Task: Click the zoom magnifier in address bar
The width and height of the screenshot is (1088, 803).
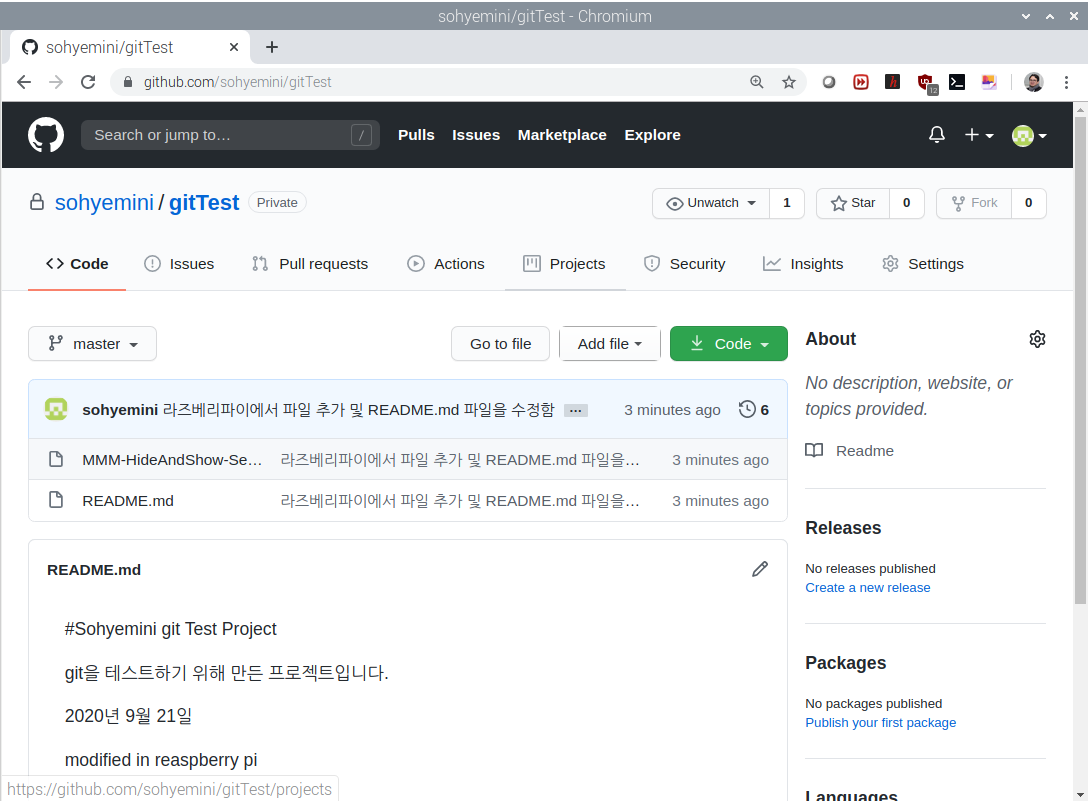Action: (x=756, y=82)
